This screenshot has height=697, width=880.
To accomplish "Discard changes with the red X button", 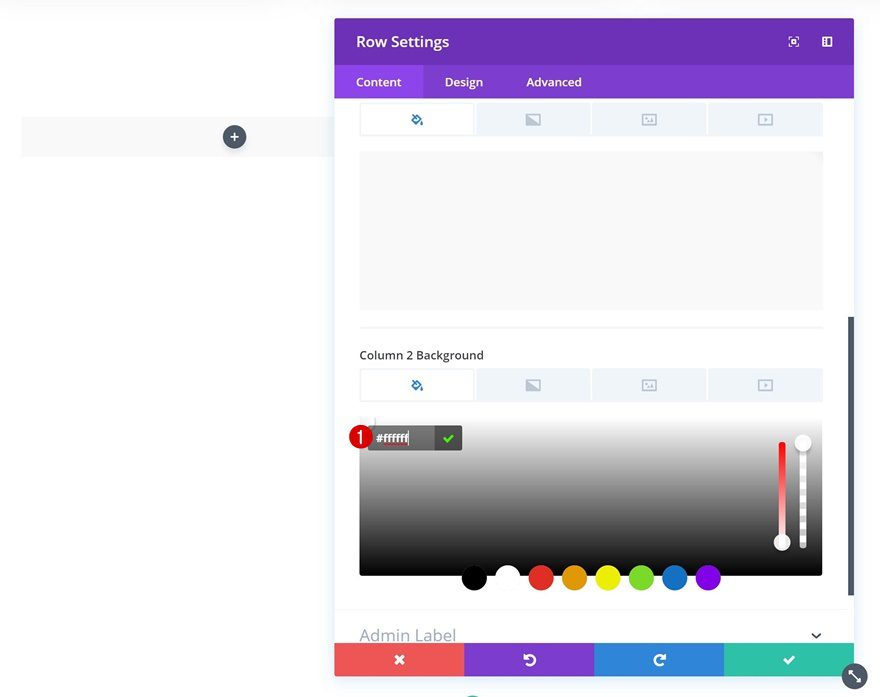I will [x=399, y=659].
